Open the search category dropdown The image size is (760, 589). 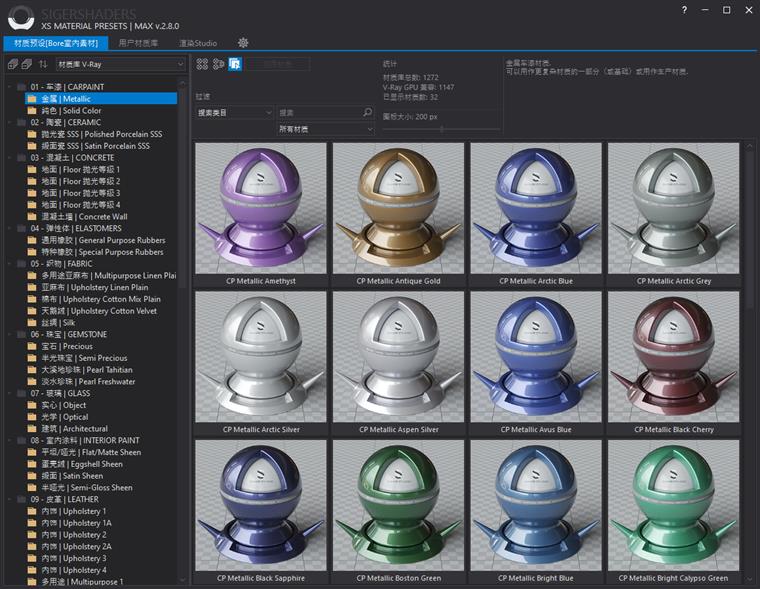click(x=235, y=112)
